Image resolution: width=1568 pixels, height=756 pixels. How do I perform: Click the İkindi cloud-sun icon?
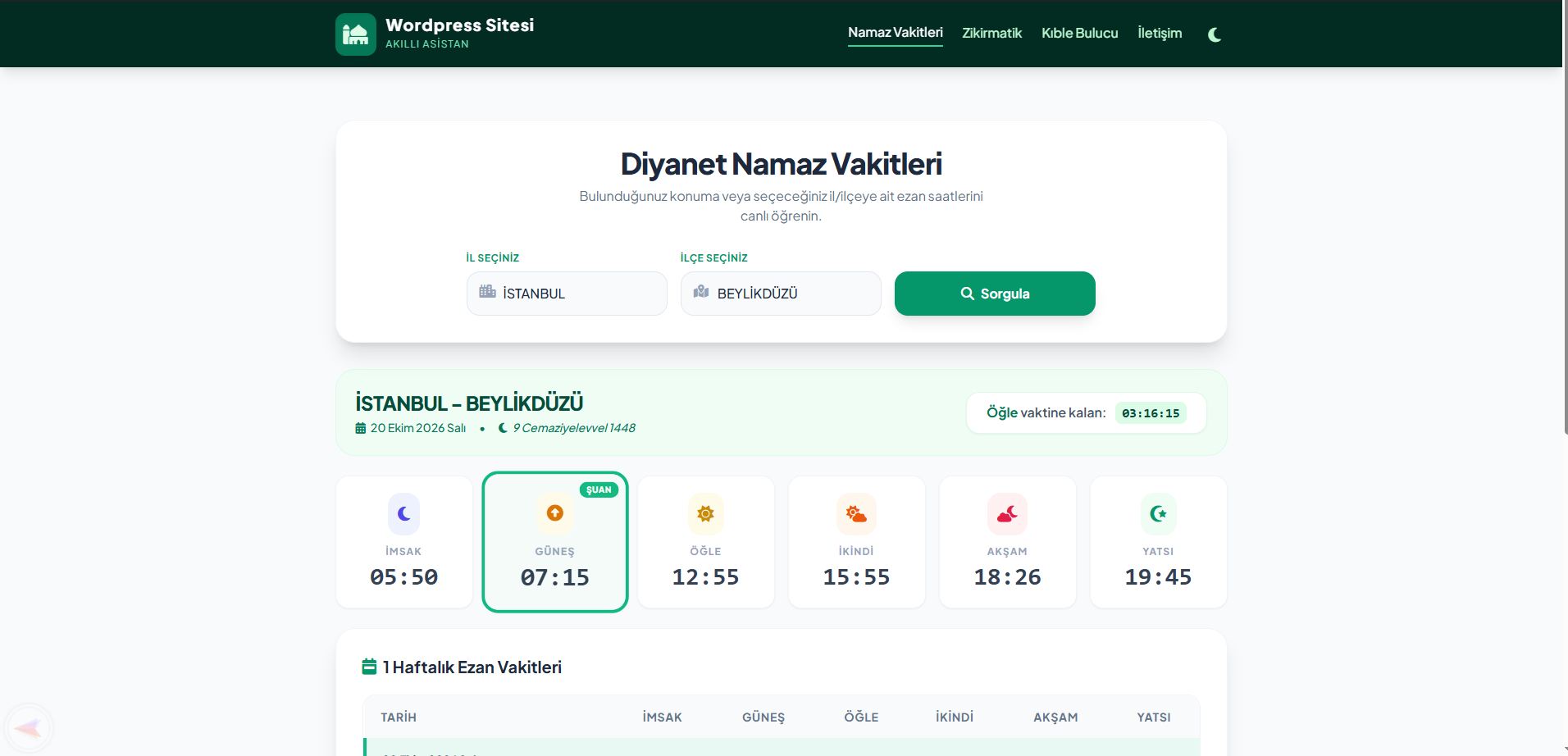pyautogui.click(x=856, y=514)
